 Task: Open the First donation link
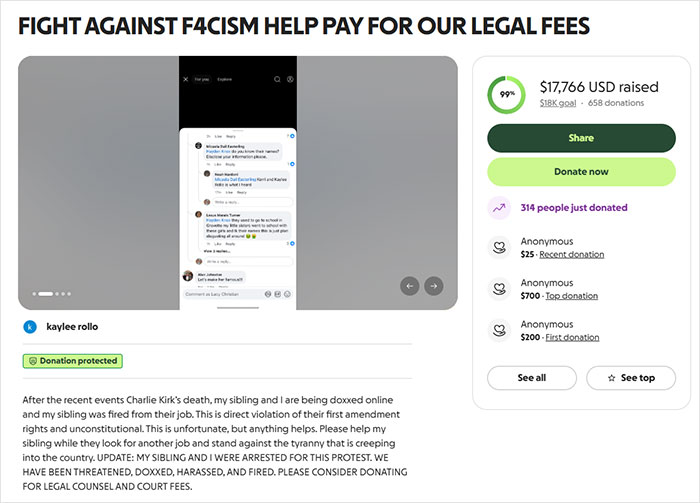(x=572, y=337)
